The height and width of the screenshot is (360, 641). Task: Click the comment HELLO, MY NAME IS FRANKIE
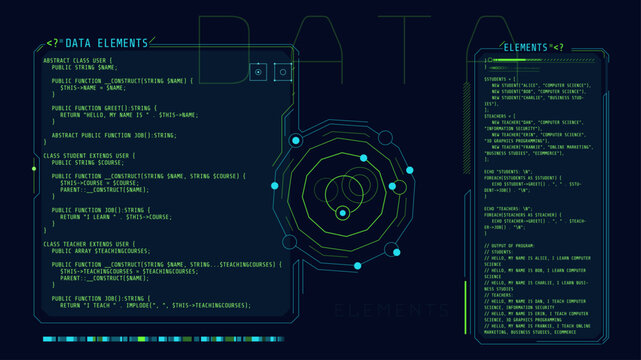pos(537,329)
